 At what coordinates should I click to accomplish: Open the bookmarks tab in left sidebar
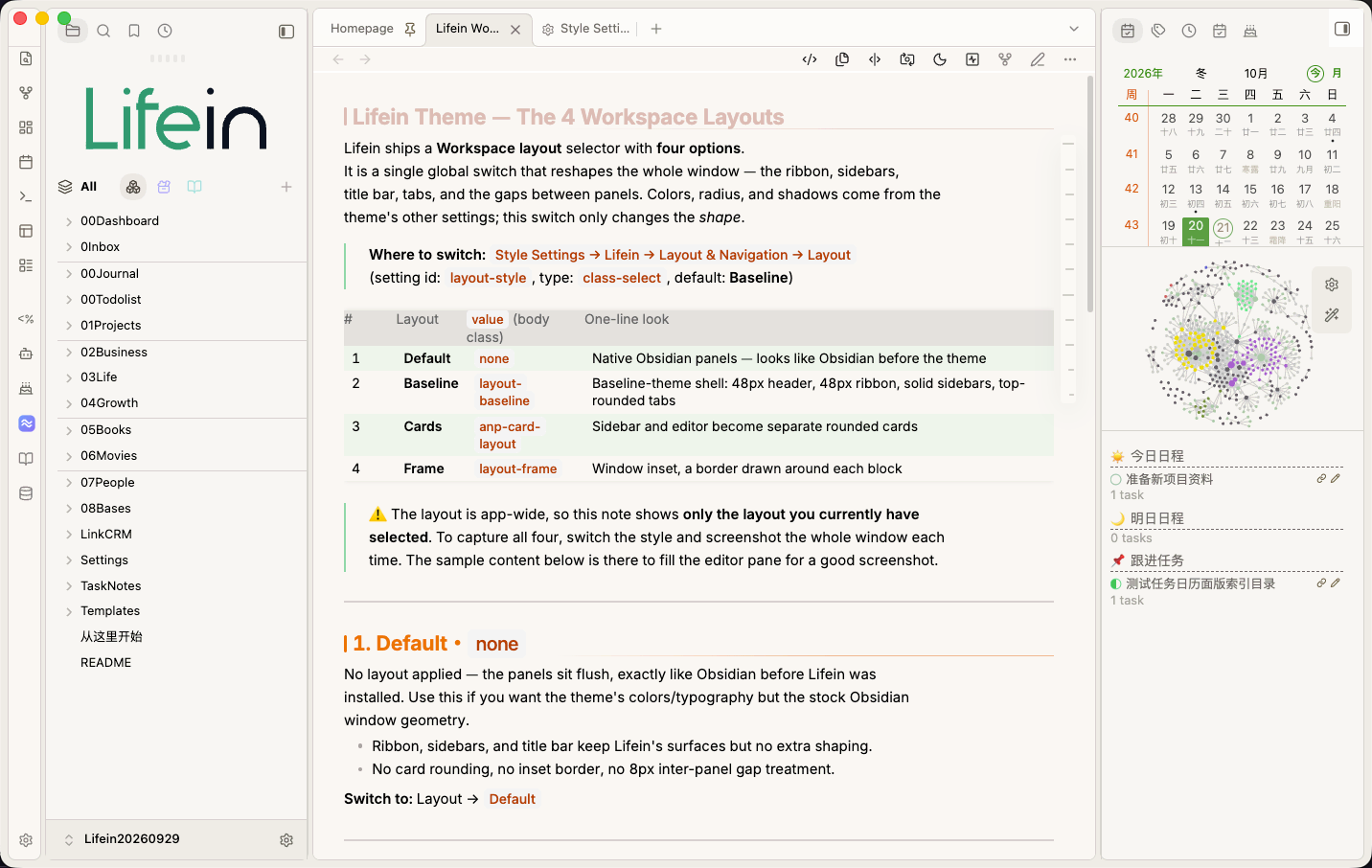(x=134, y=31)
